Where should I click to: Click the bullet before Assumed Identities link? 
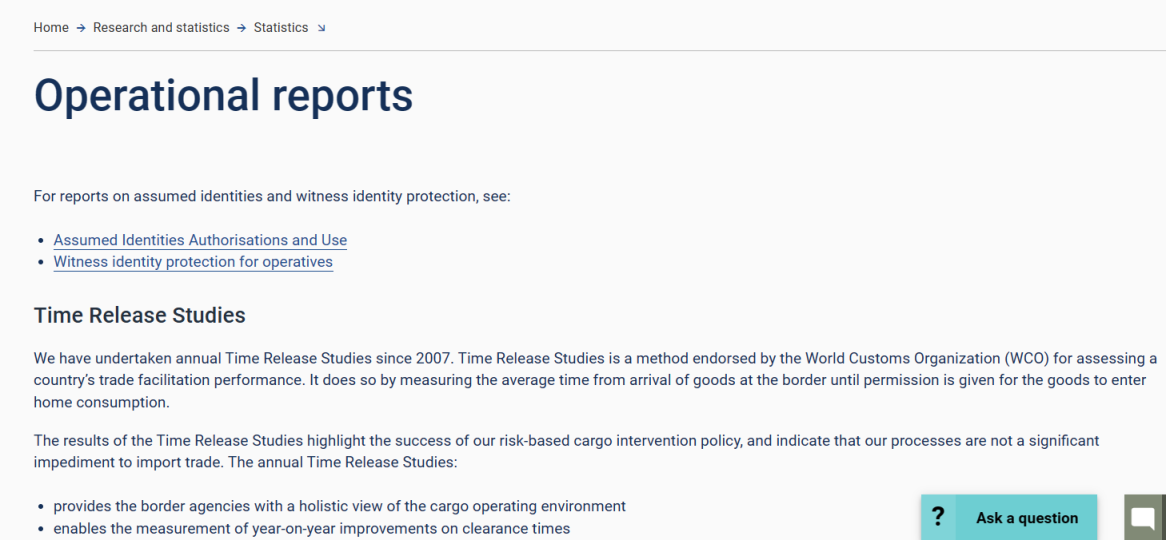40,241
